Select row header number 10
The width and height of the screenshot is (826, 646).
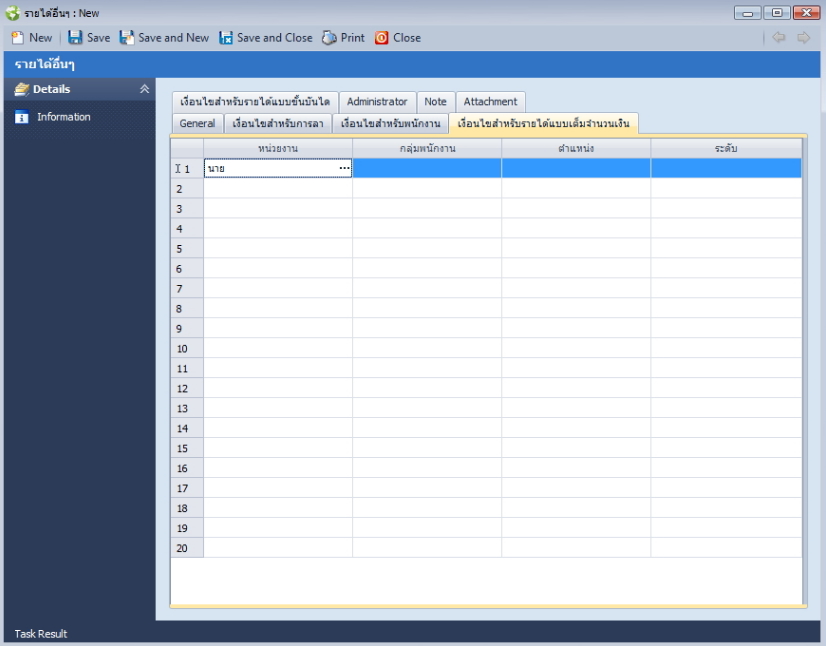[187, 349]
